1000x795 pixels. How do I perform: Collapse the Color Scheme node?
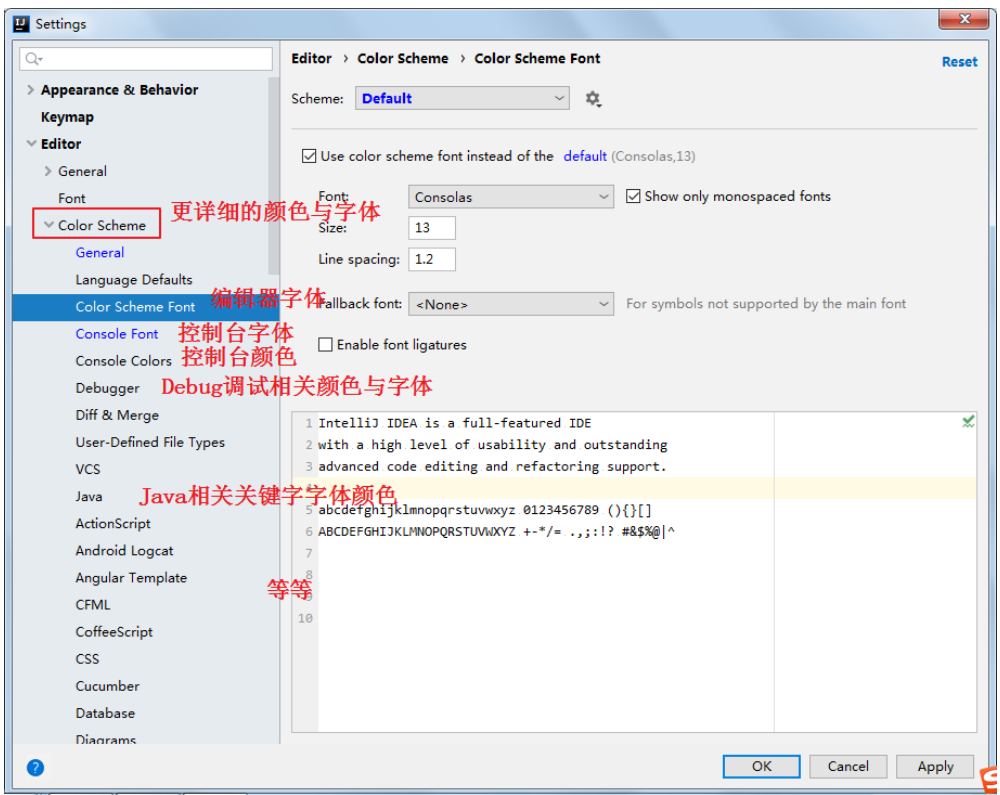pyautogui.click(x=48, y=225)
